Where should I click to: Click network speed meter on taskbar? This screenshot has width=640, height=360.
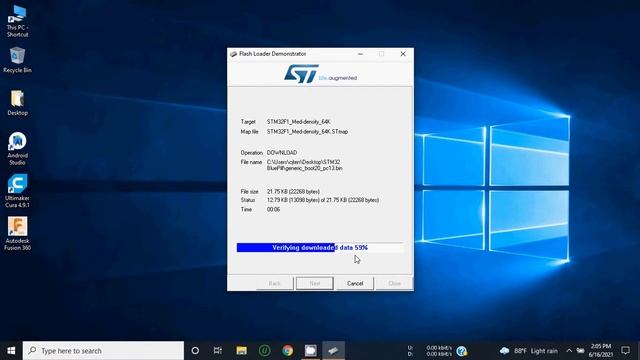[430, 351]
